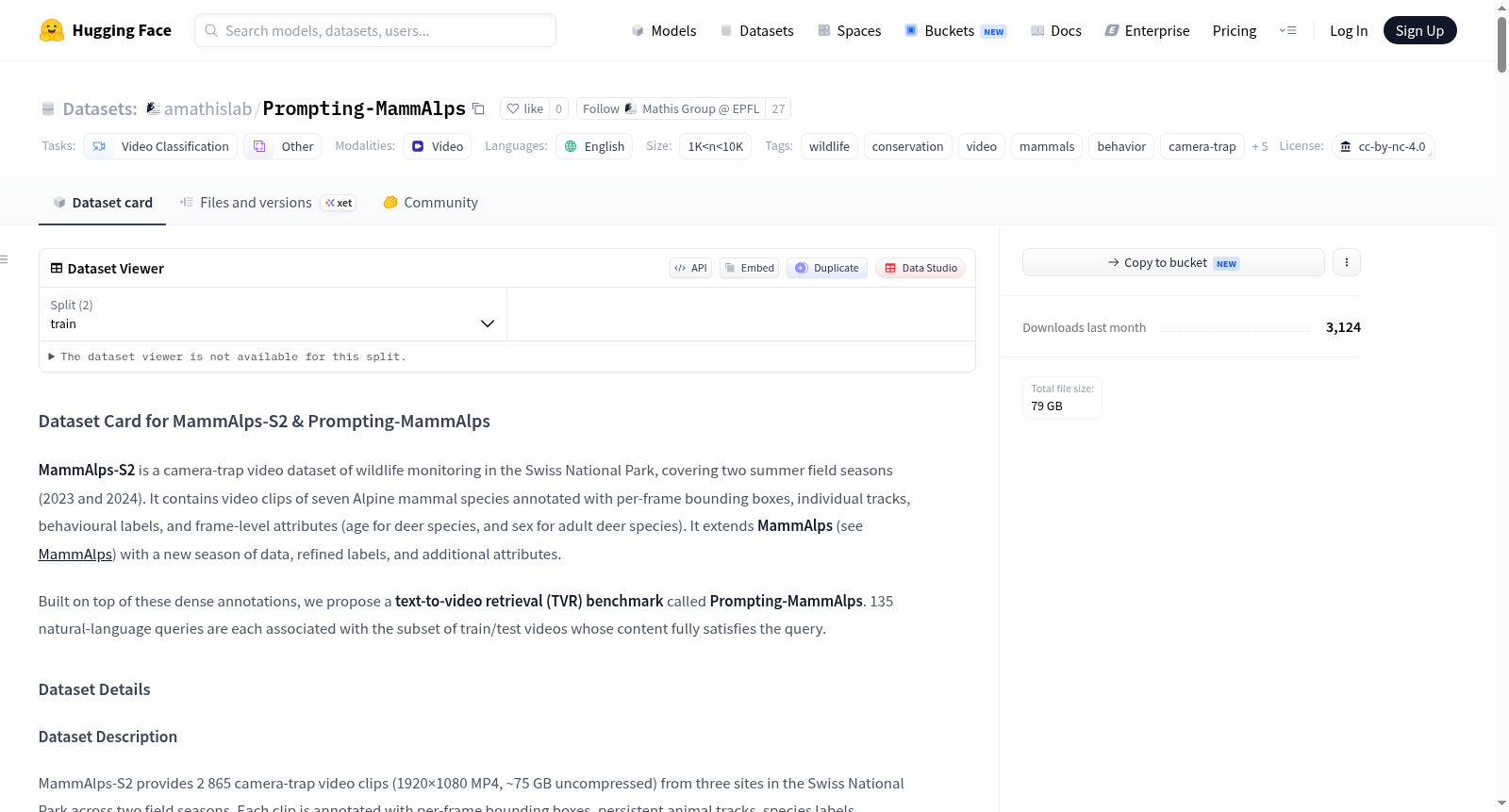This screenshot has width=1509, height=812.
Task: Like the Prompting-MammAlps dataset
Action: click(525, 108)
